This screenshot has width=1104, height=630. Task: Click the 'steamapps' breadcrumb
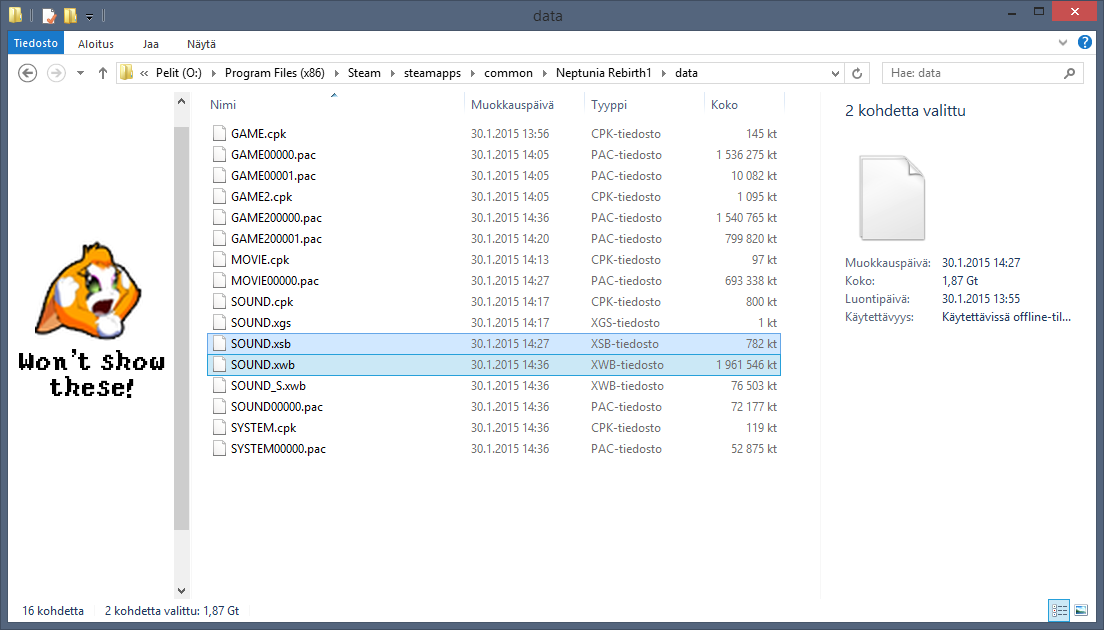pyautogui.click(x=432, y=73)
